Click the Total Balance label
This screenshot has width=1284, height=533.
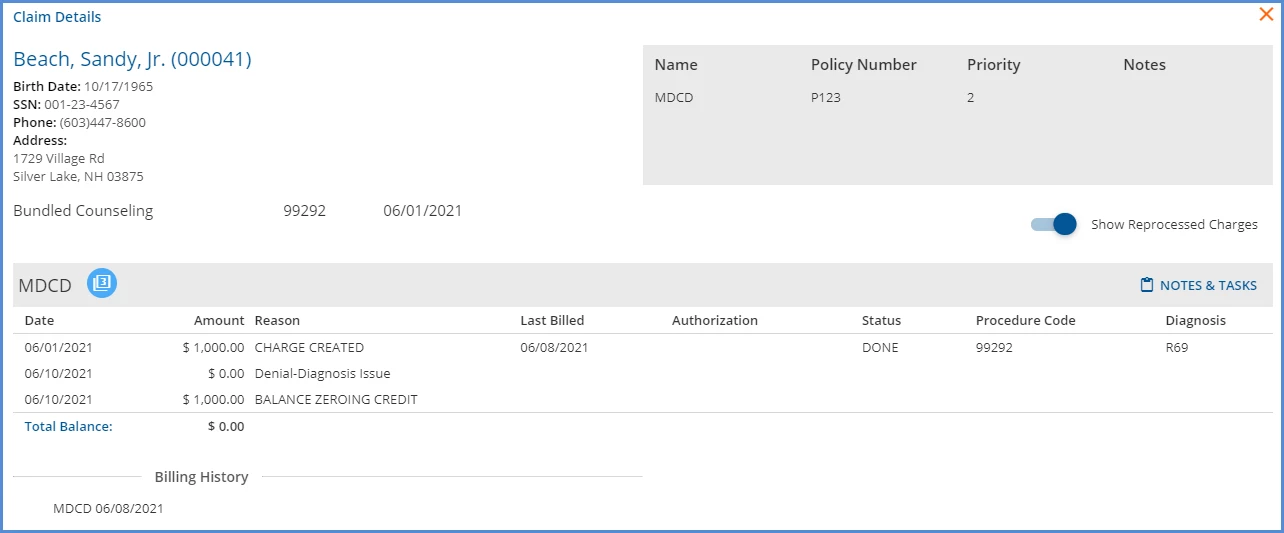click(x=68, y=426)
